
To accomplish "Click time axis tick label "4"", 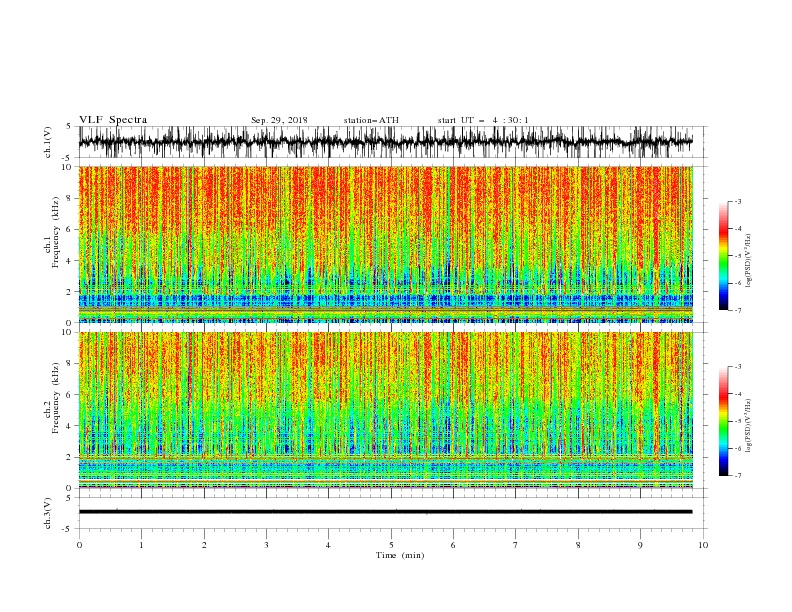I will tap(328, 545).
